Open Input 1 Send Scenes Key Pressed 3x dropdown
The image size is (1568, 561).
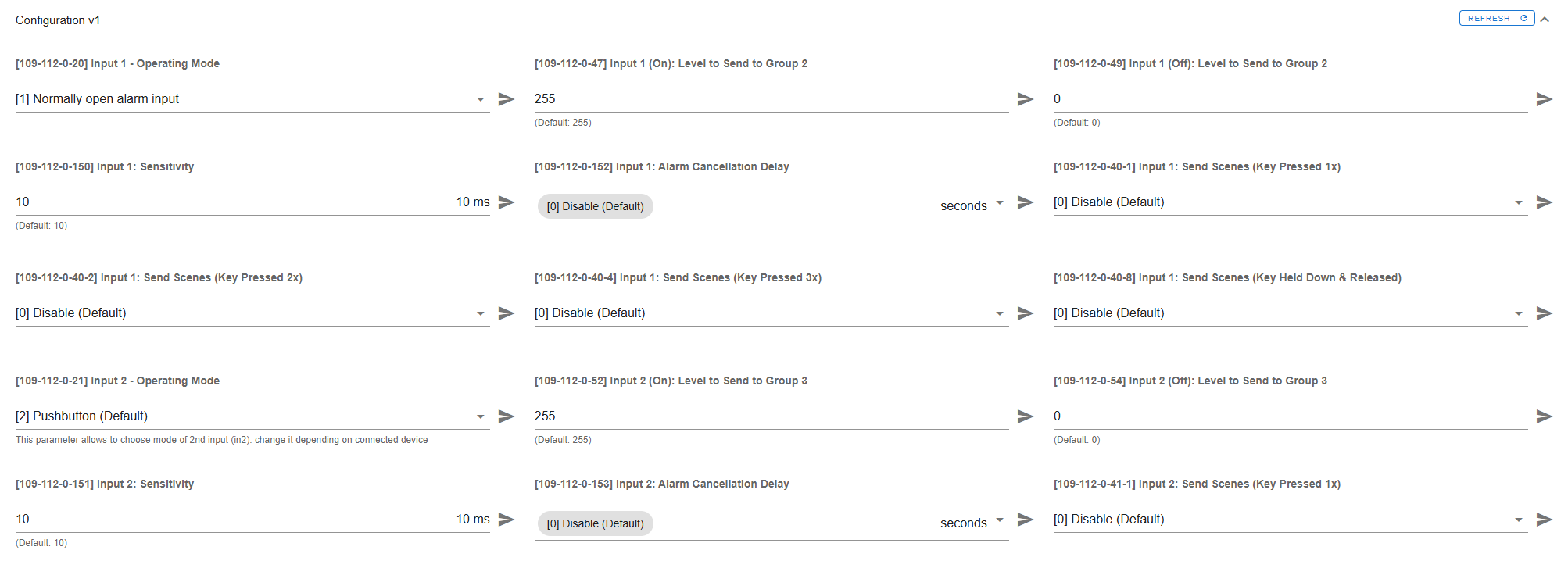pos(771,313)
